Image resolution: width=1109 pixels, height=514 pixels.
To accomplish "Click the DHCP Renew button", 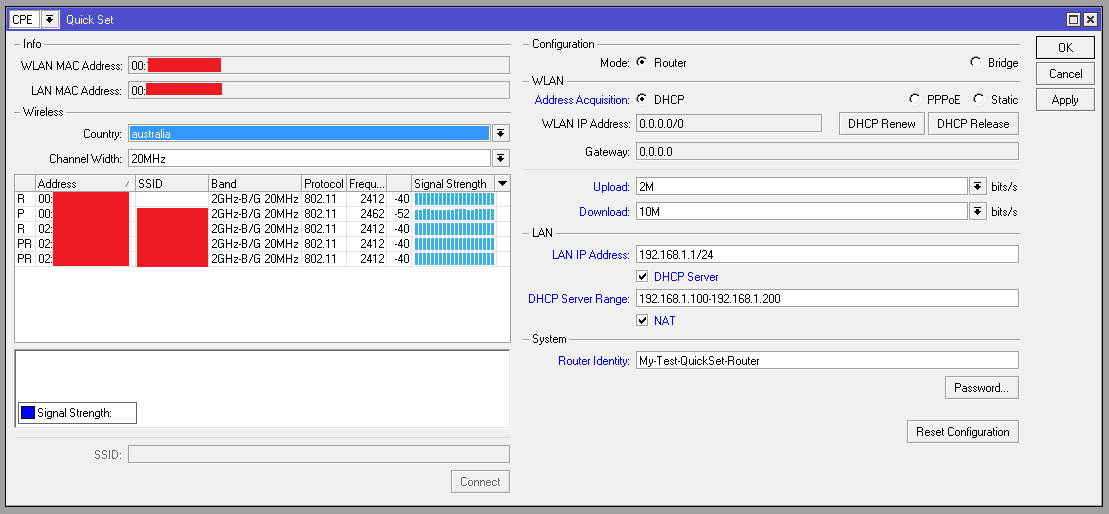I will [882, 123].
